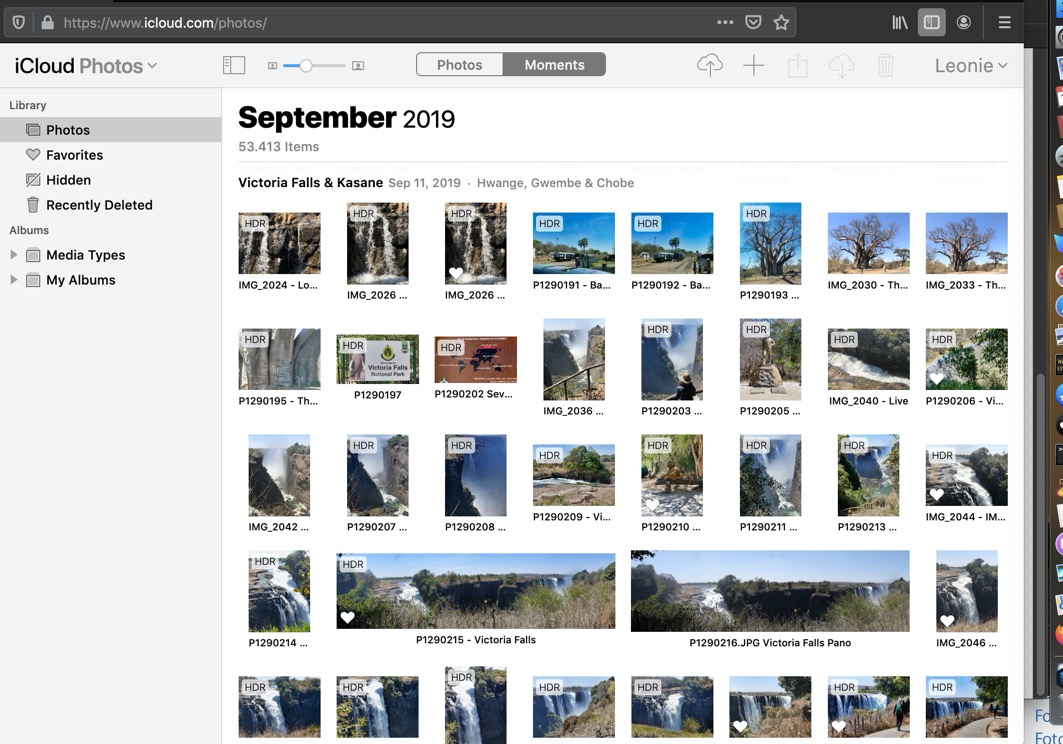The width and height of the screenshot is (1063, 744).
Task: Click the trash delete icon in toolbar
Action: coord(885,66)
